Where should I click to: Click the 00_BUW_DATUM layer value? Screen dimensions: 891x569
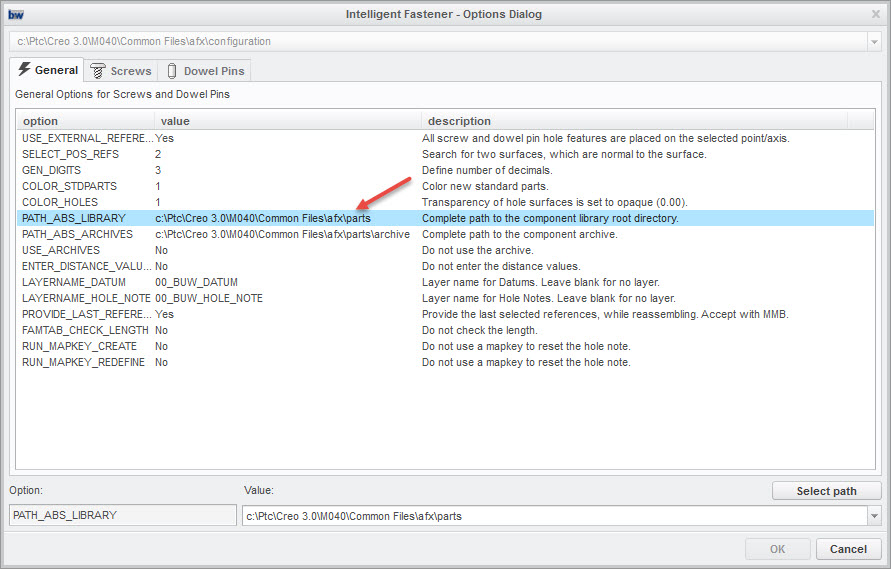click(197, 282)
